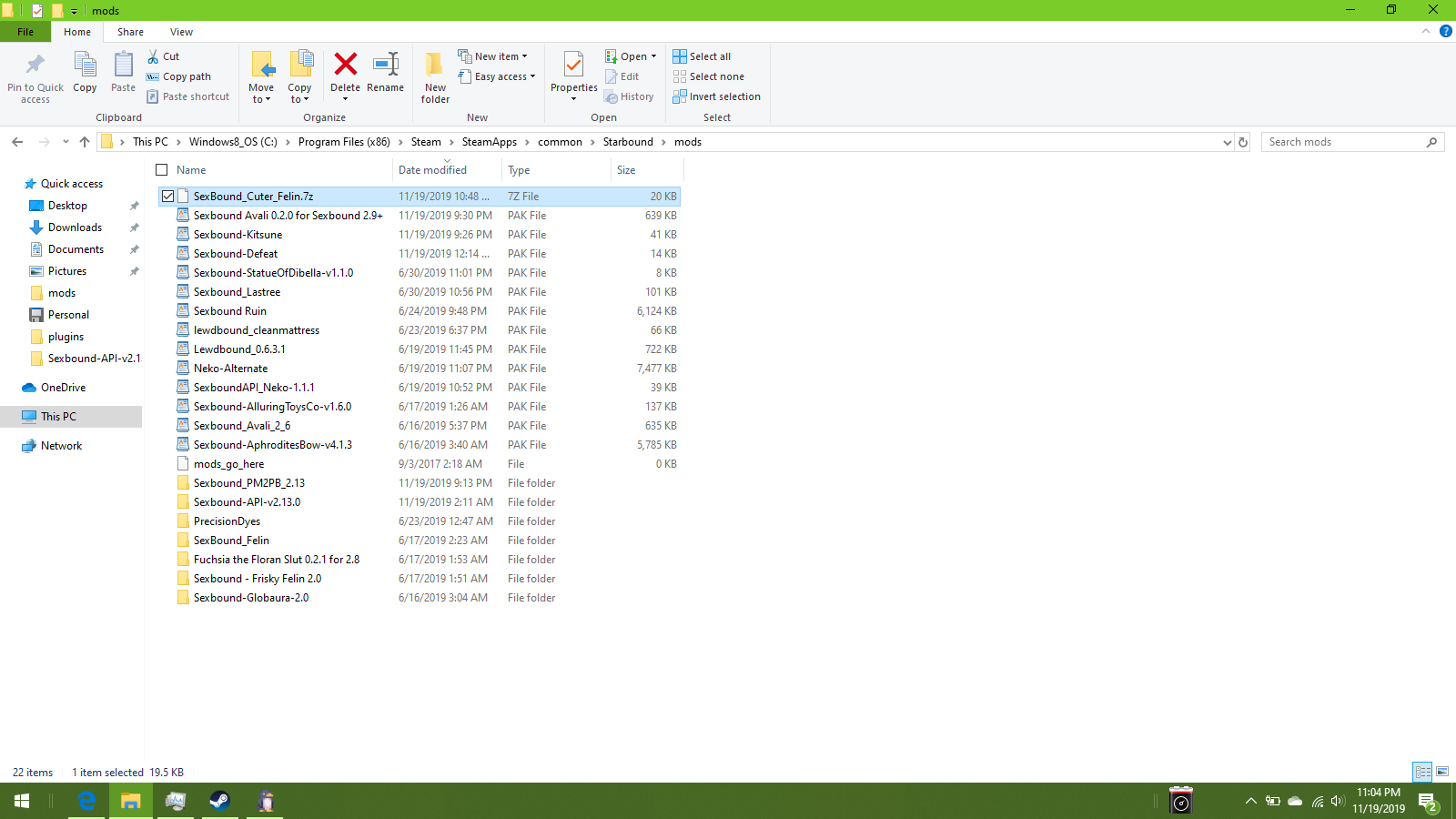The width and height of the screenshot is (1456, 819).
Task: Expand the New item dropdown
Action: coord(492,56)
